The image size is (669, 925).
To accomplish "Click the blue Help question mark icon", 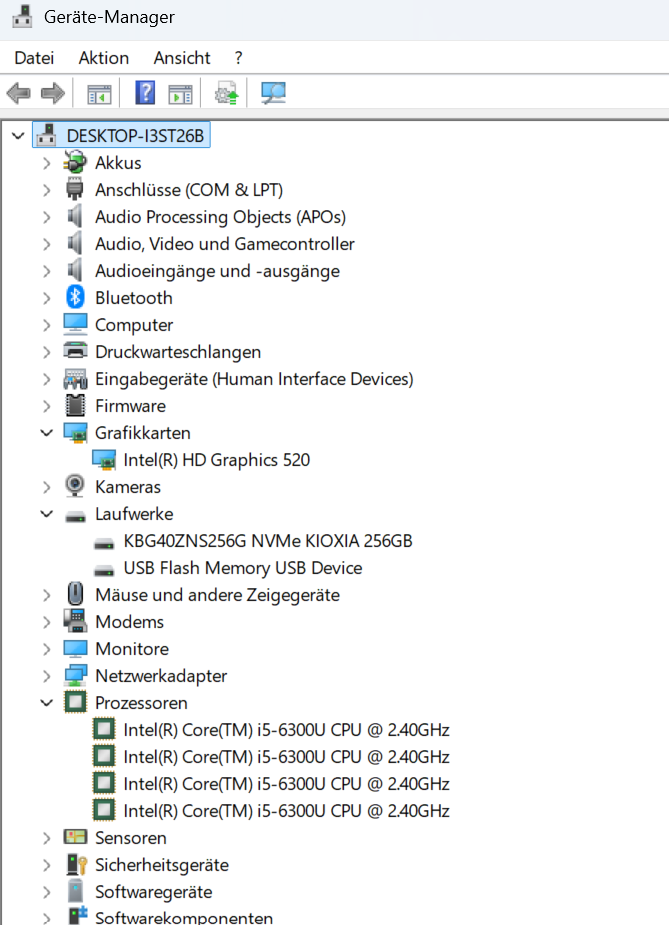I will [x=145, y=93].
